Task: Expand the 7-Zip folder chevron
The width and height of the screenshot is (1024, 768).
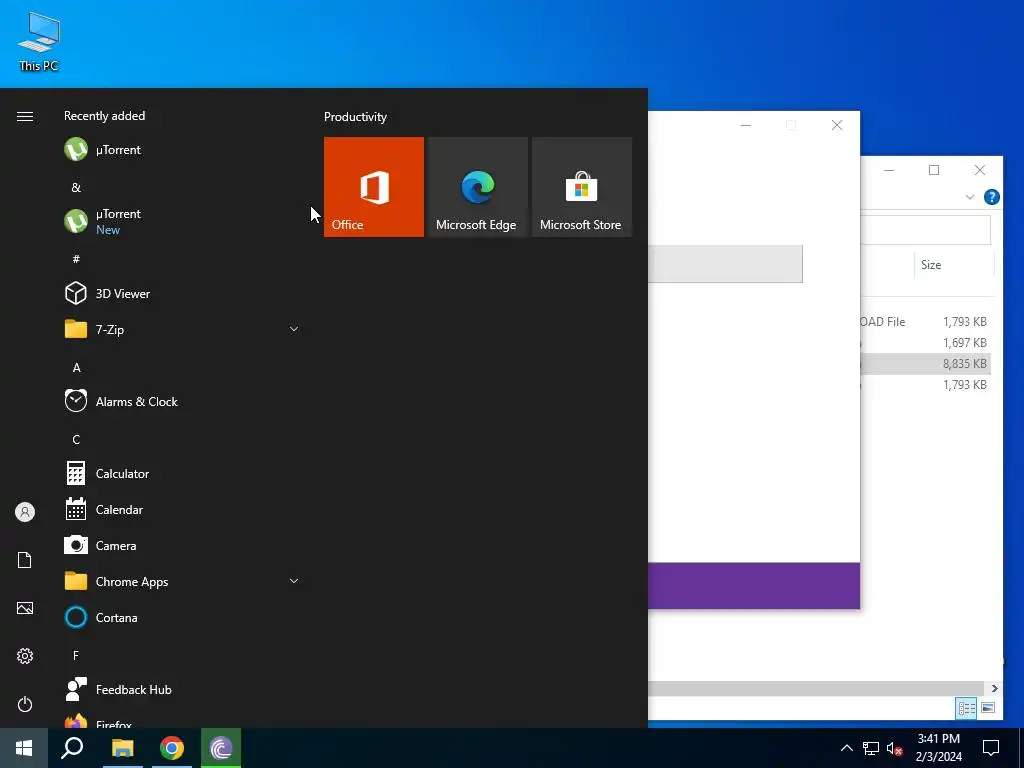Action: coord(294,329)
